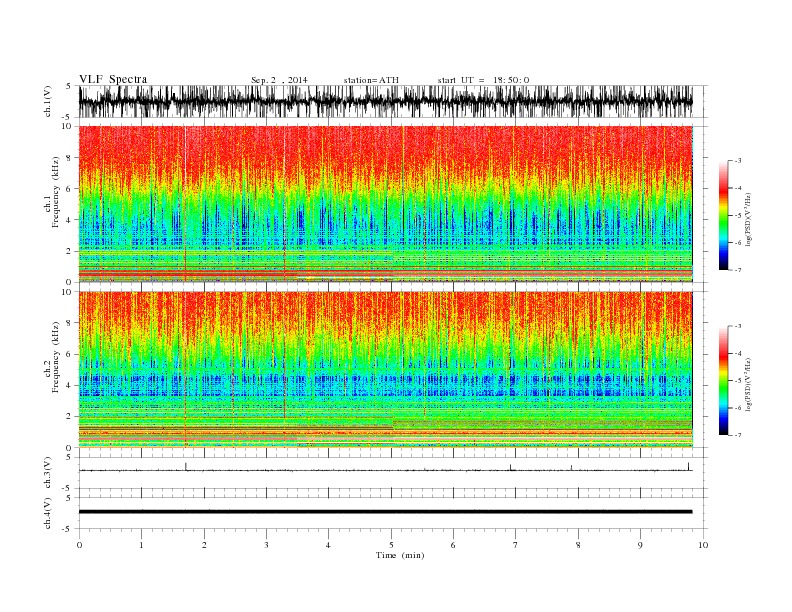Click the 'ch.1(V)' waveform axis label

pos(48,101)
